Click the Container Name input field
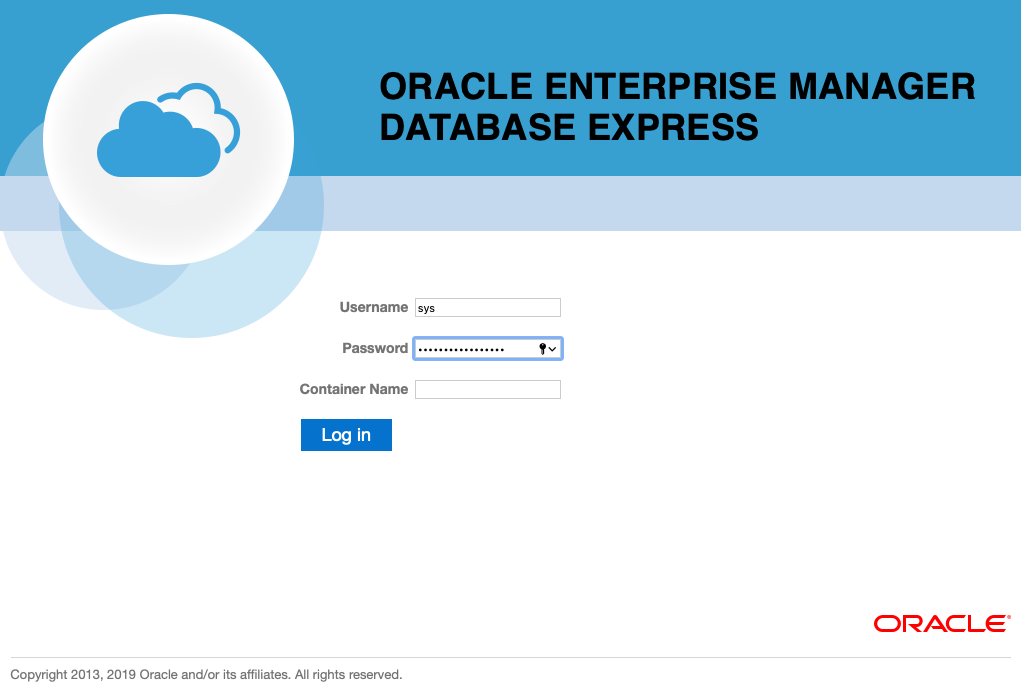 tap(488, 389)
